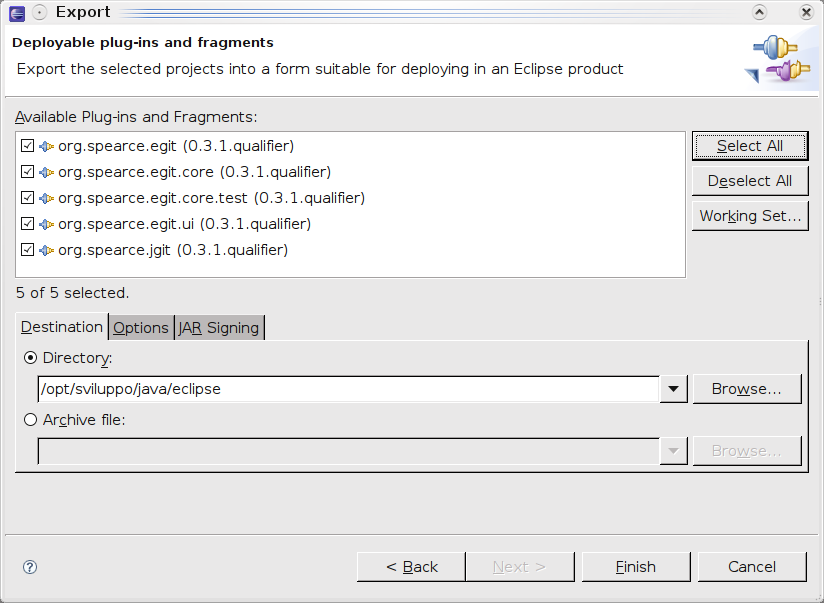
Task: Open help with the question mark icon
Action: point(30,567)
